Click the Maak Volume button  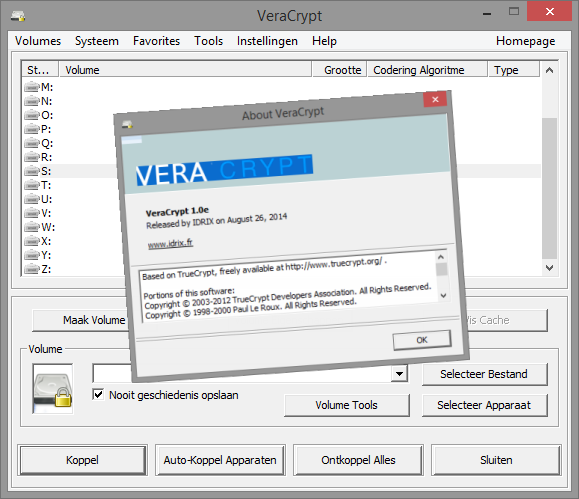point(80,320)
